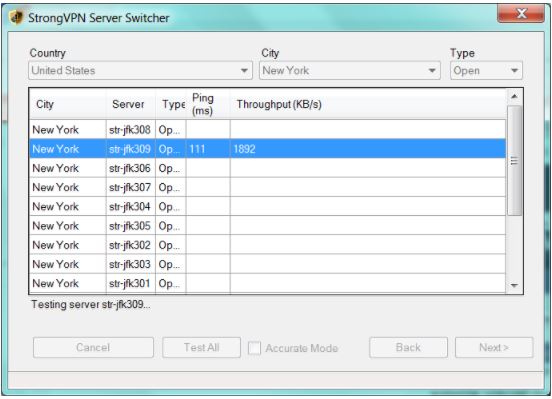
Task: Click the scroll down arrow of server list
Action: pyautogui.click(x=514, y=285)
